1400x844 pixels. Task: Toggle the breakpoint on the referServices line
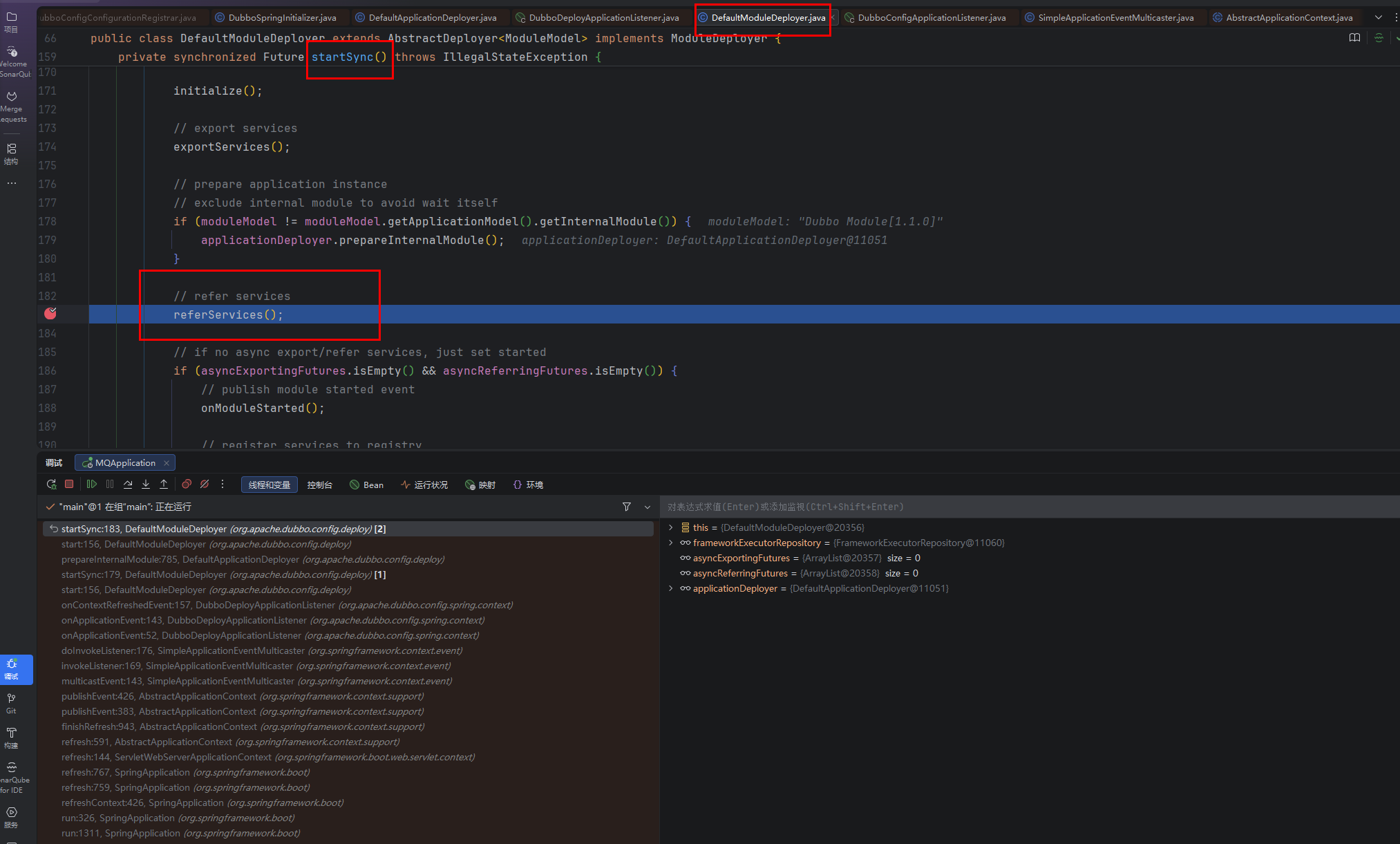[x=50, y=314]
